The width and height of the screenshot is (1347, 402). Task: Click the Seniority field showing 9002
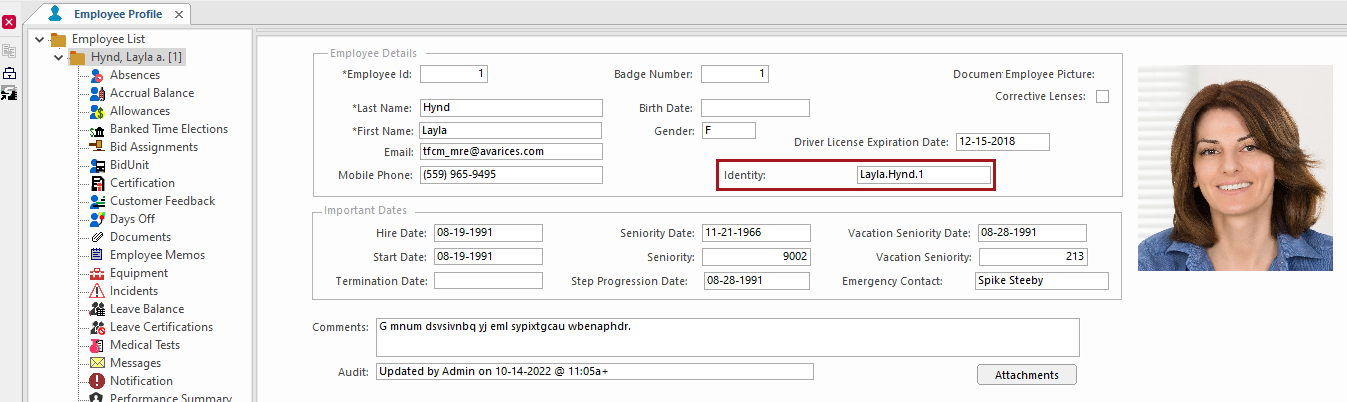coord(756,257)
